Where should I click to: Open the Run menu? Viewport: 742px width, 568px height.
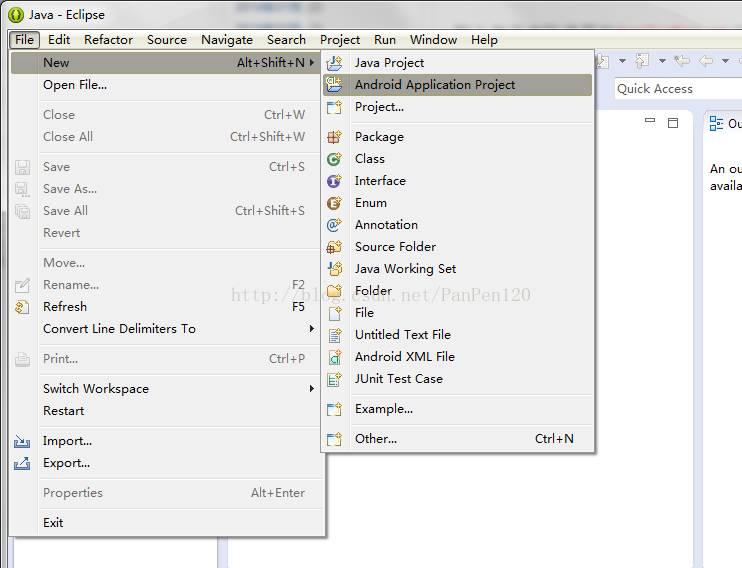(x=385, y=40)
